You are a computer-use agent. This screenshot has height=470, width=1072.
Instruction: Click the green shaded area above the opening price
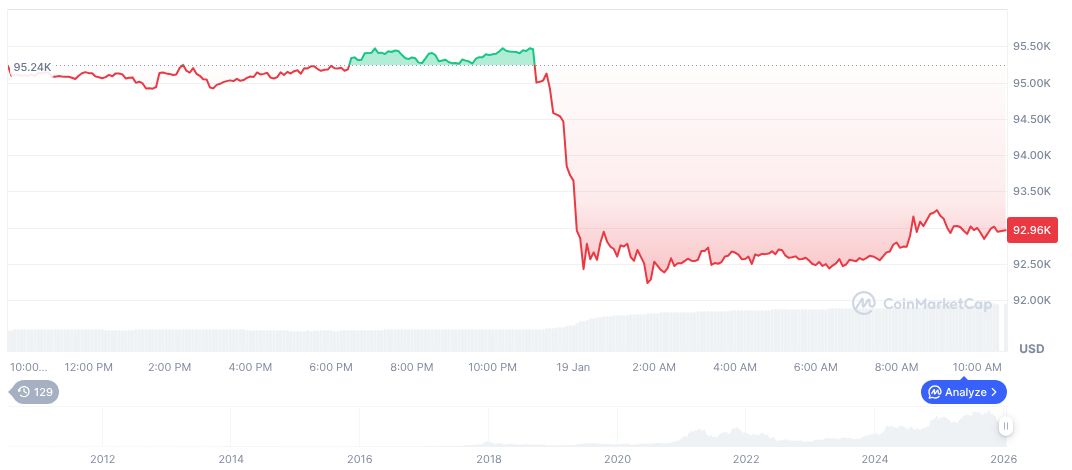point(440,58)
